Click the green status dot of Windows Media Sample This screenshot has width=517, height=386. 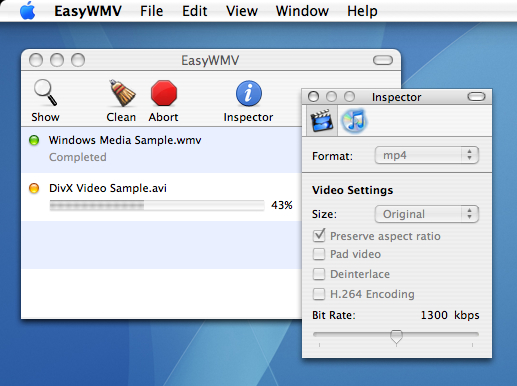34,140
